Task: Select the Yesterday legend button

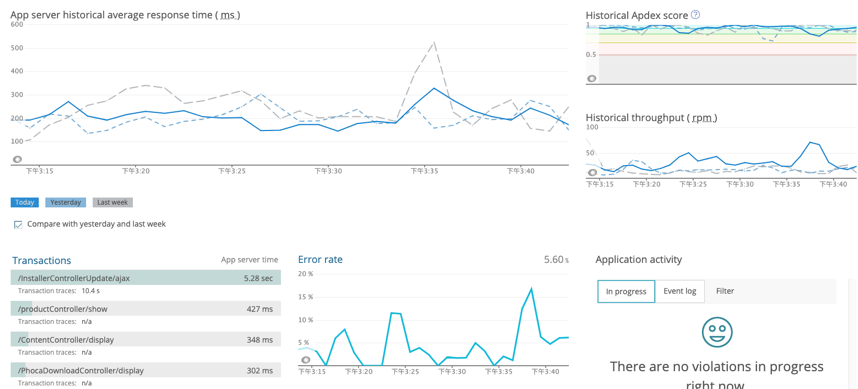Action: pyautogui.click(x=66, y=202)
